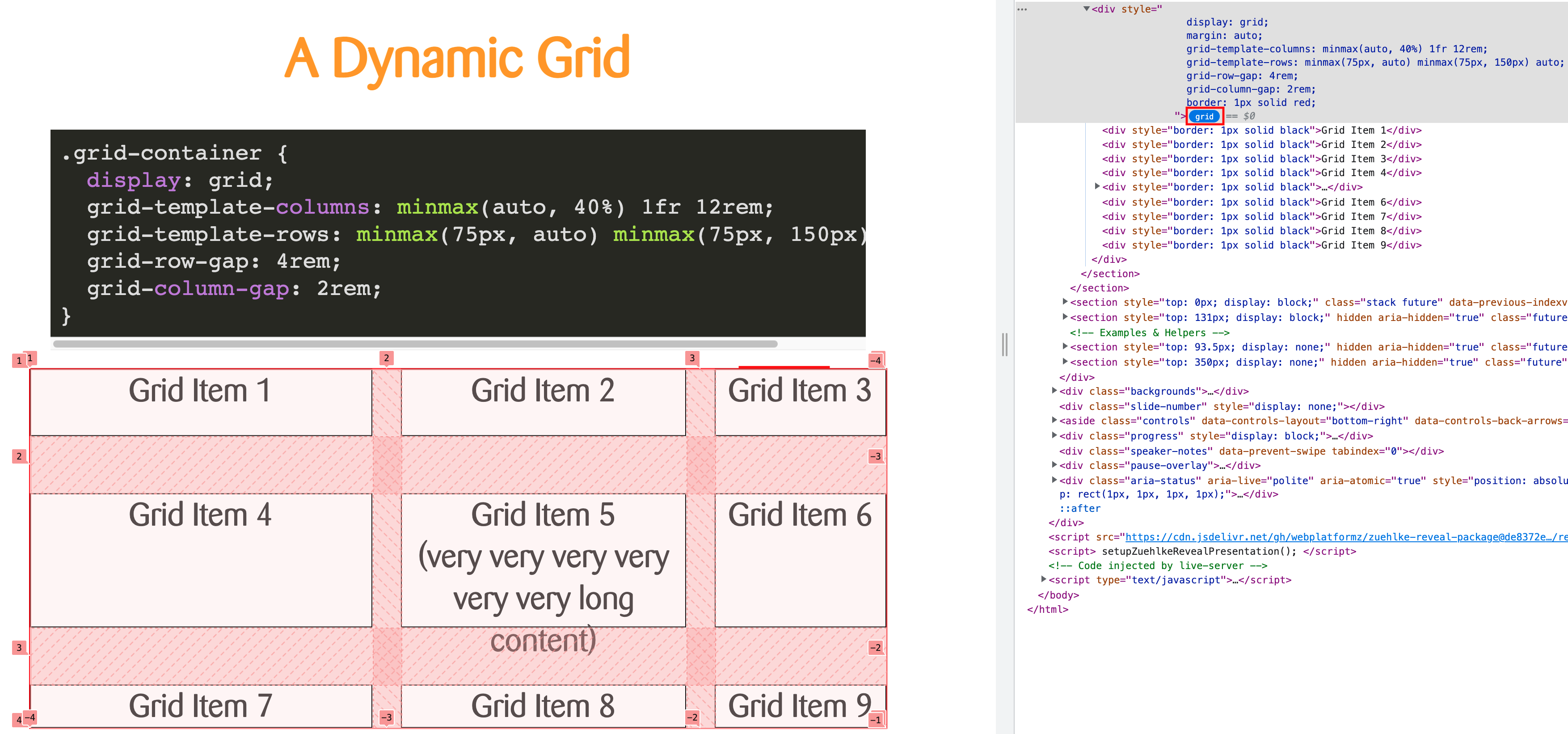The image size is (1568, 734).
Task: Click the display: grid line in code block
Action: 180,180
